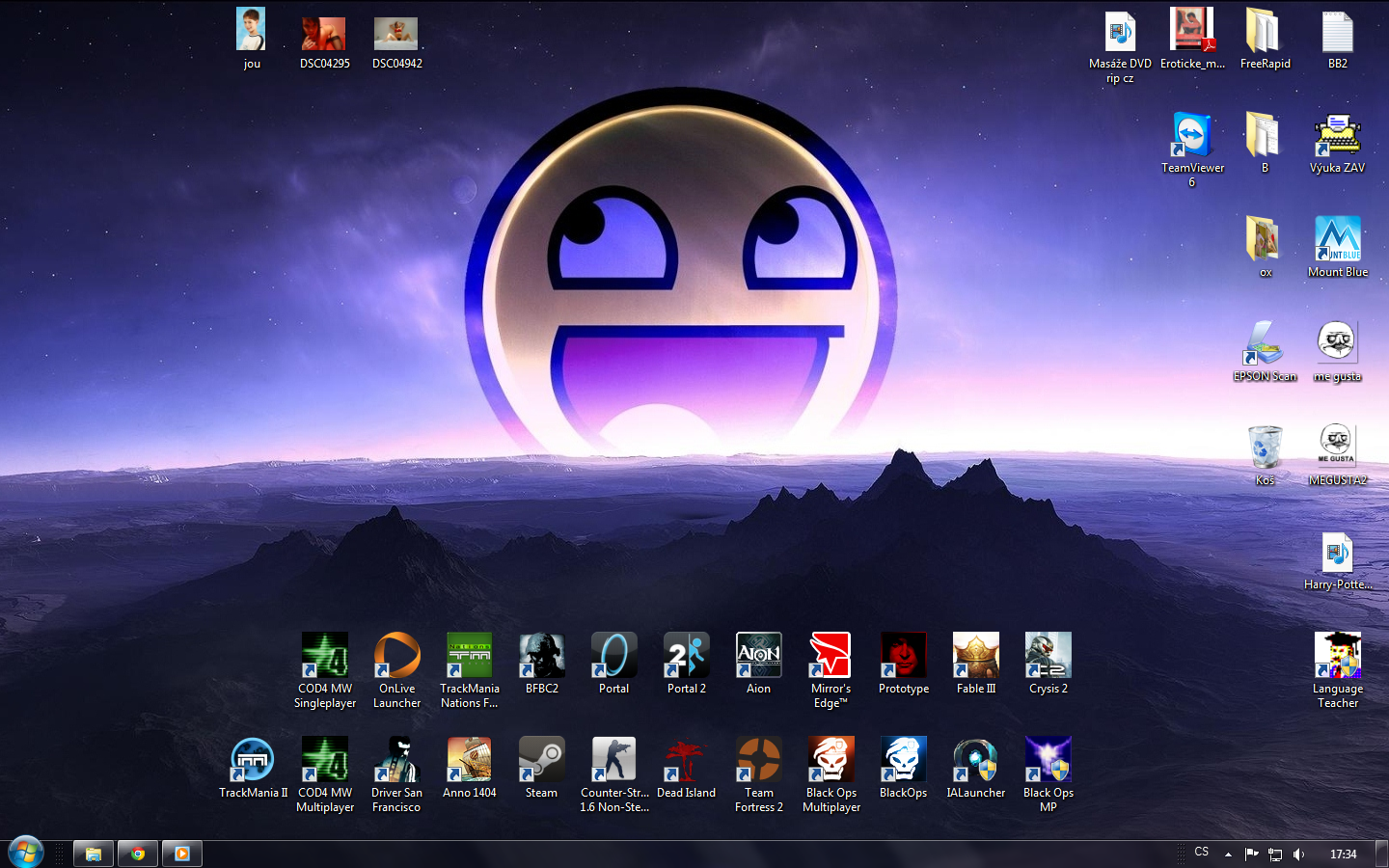1389x868 pixels.
Task: Open the network status tray icon
Action: (1275, 854)
